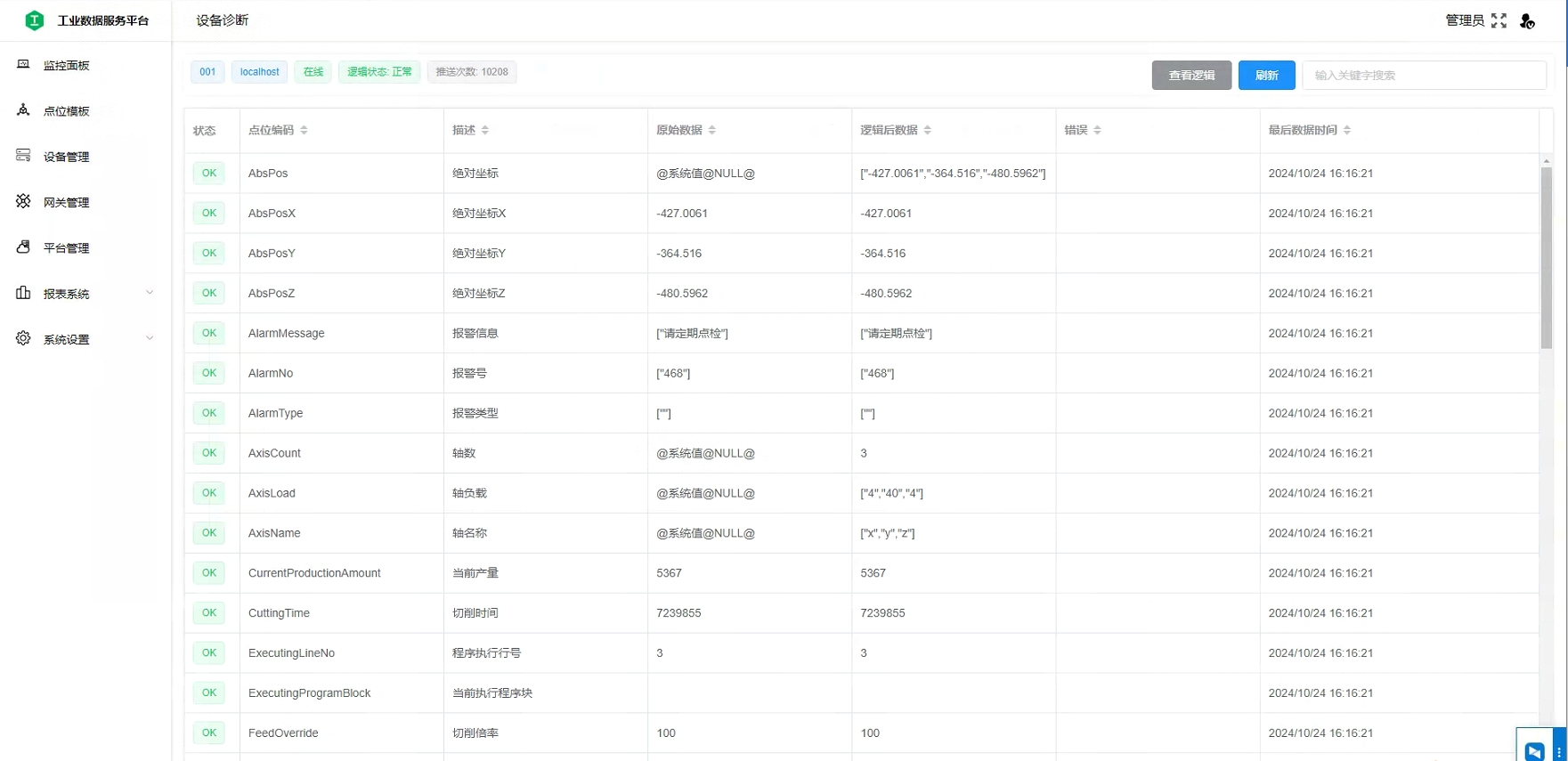This screenshot has height=761, width=1568.
Task: Click the 程序执行行号 description cell
Action: [546, 653]
